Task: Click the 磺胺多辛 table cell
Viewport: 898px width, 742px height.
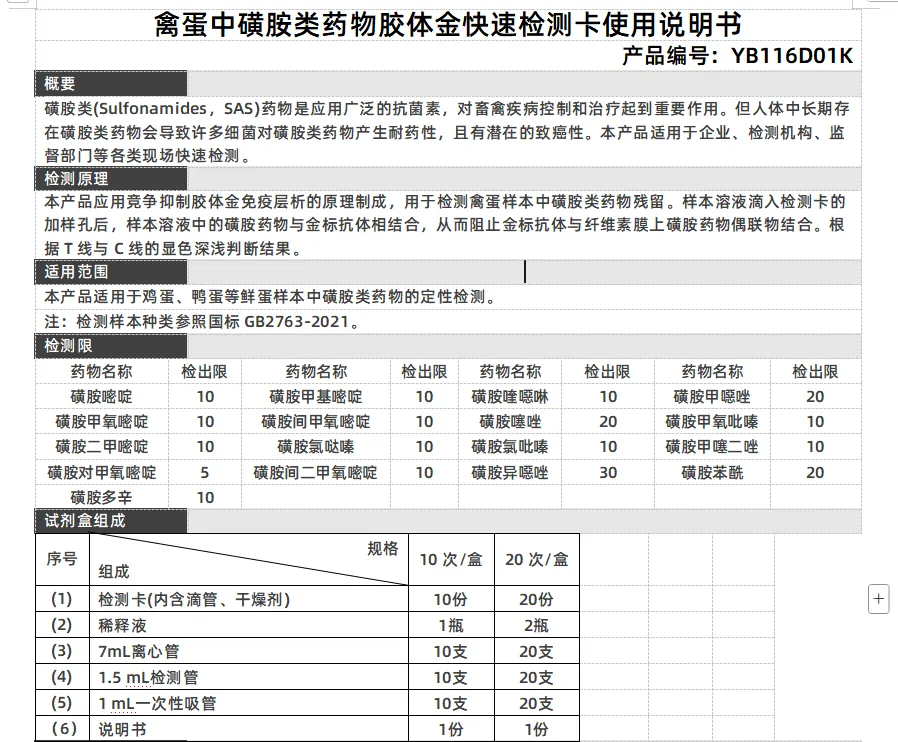Action: click(x=101, y=496)
